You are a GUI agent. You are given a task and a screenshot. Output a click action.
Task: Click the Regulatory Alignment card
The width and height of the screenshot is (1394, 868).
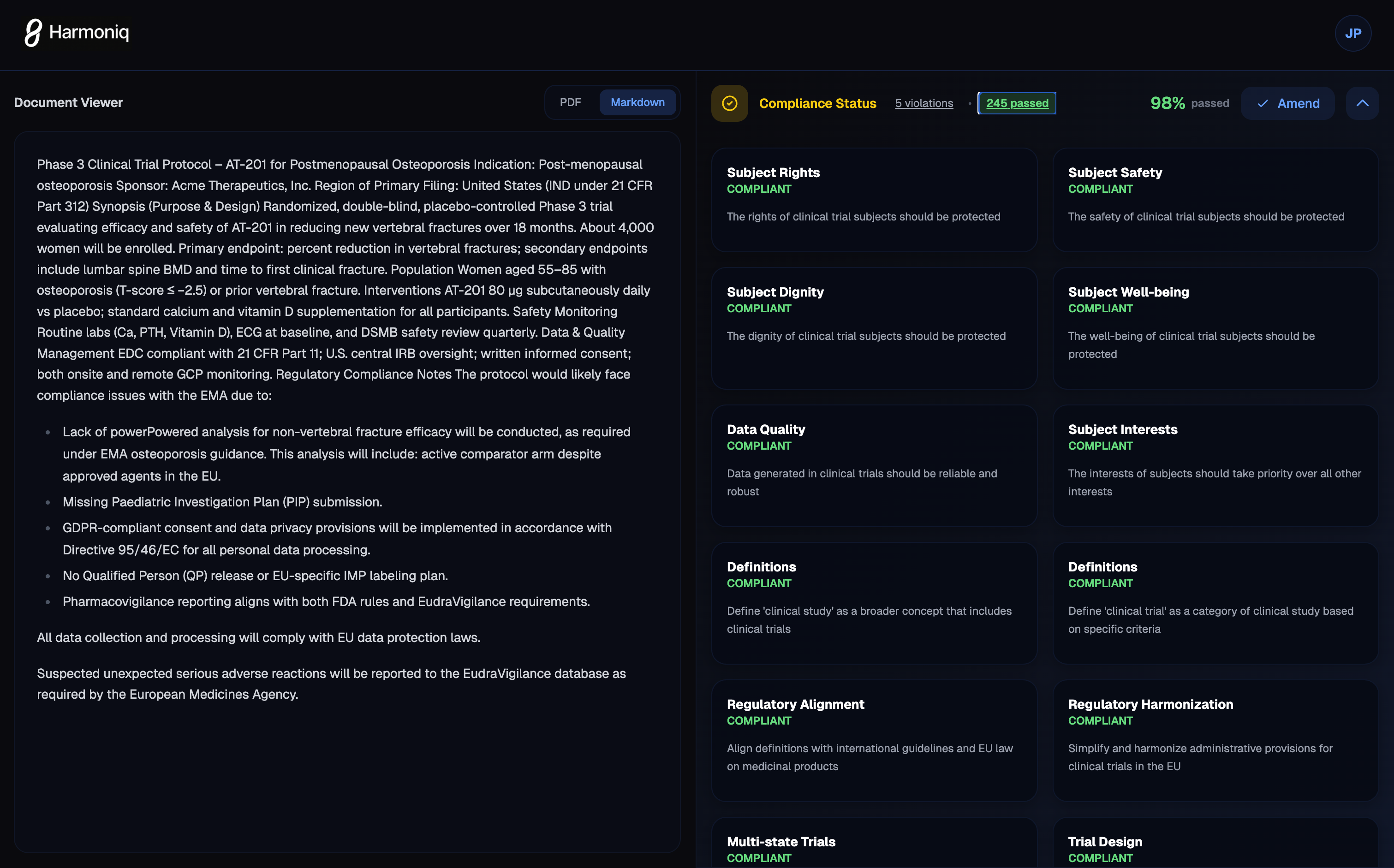(874, 741)
